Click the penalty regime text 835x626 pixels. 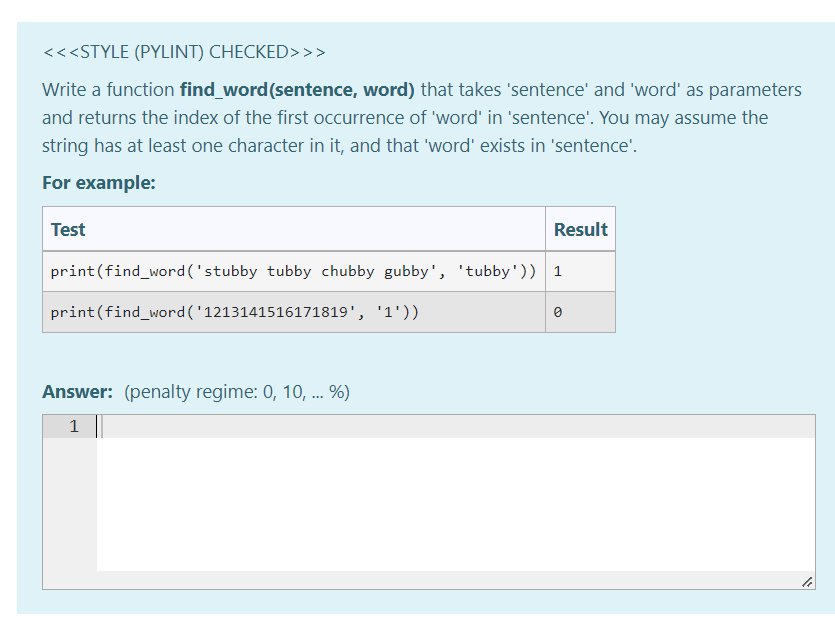(x=236, y=392)
